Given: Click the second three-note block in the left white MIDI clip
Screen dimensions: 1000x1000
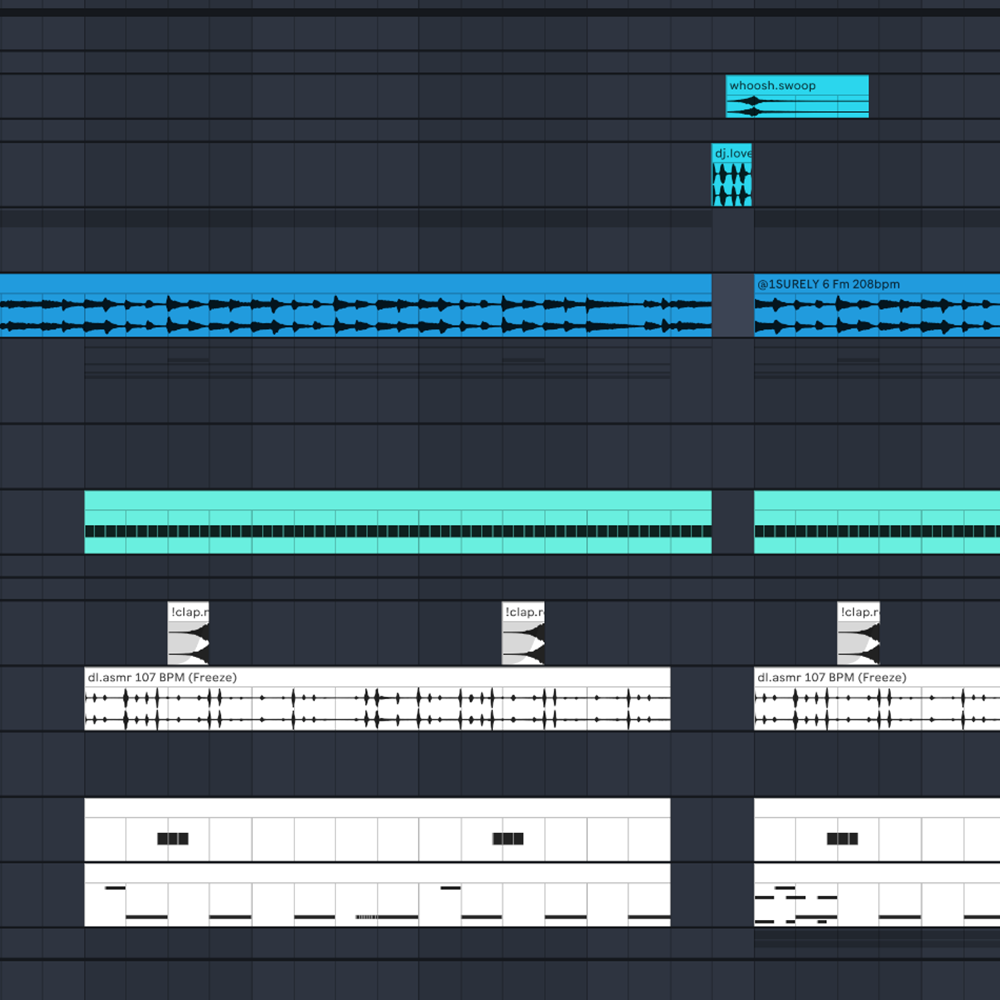Looking at the screenshot, I should click(x=508, y=839).
